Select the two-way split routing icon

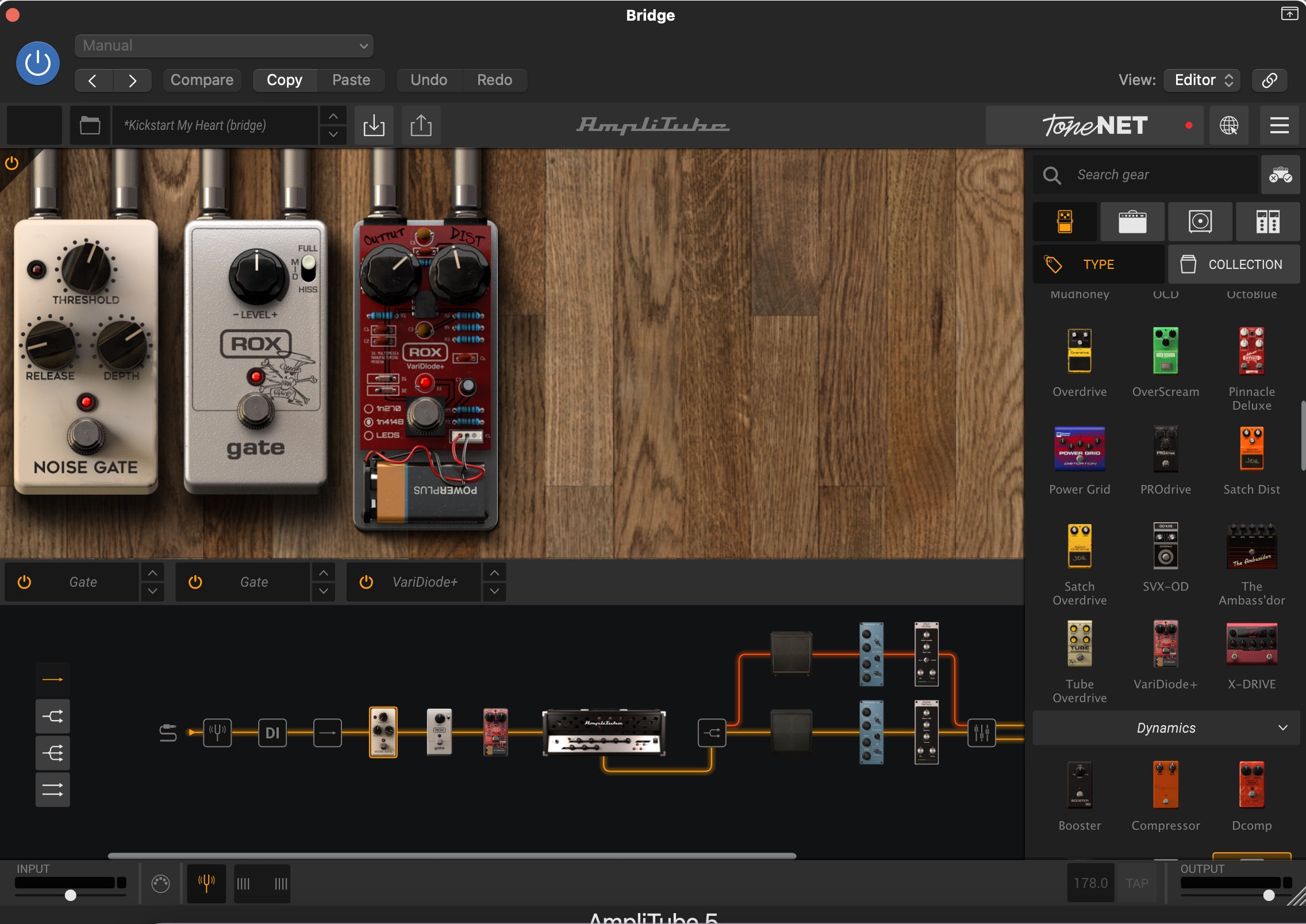coord(53,716)
